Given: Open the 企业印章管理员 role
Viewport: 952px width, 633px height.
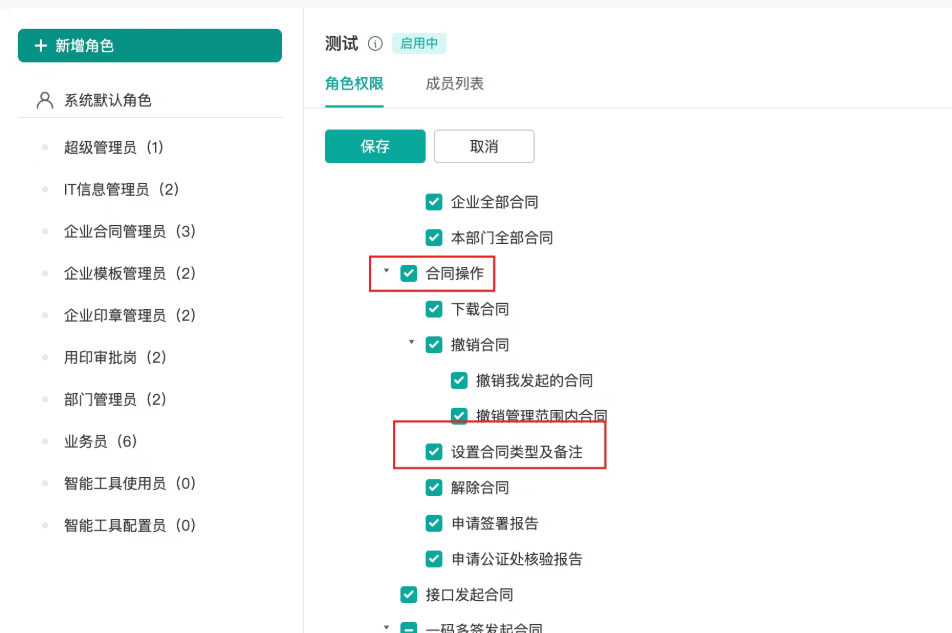Looking at the screenshot, I should pos(129,316).
